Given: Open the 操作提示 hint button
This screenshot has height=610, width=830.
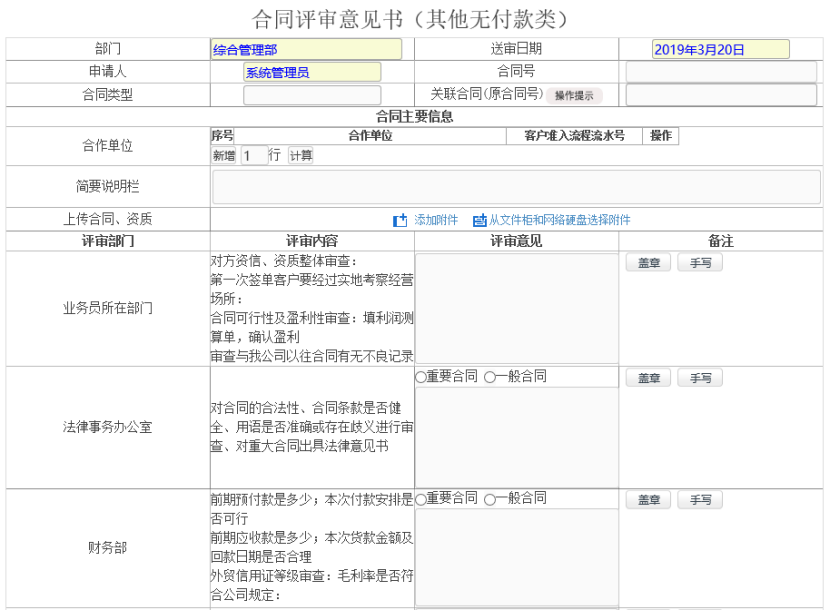Looking at the screenshot, I should click(x=573, y=96).
